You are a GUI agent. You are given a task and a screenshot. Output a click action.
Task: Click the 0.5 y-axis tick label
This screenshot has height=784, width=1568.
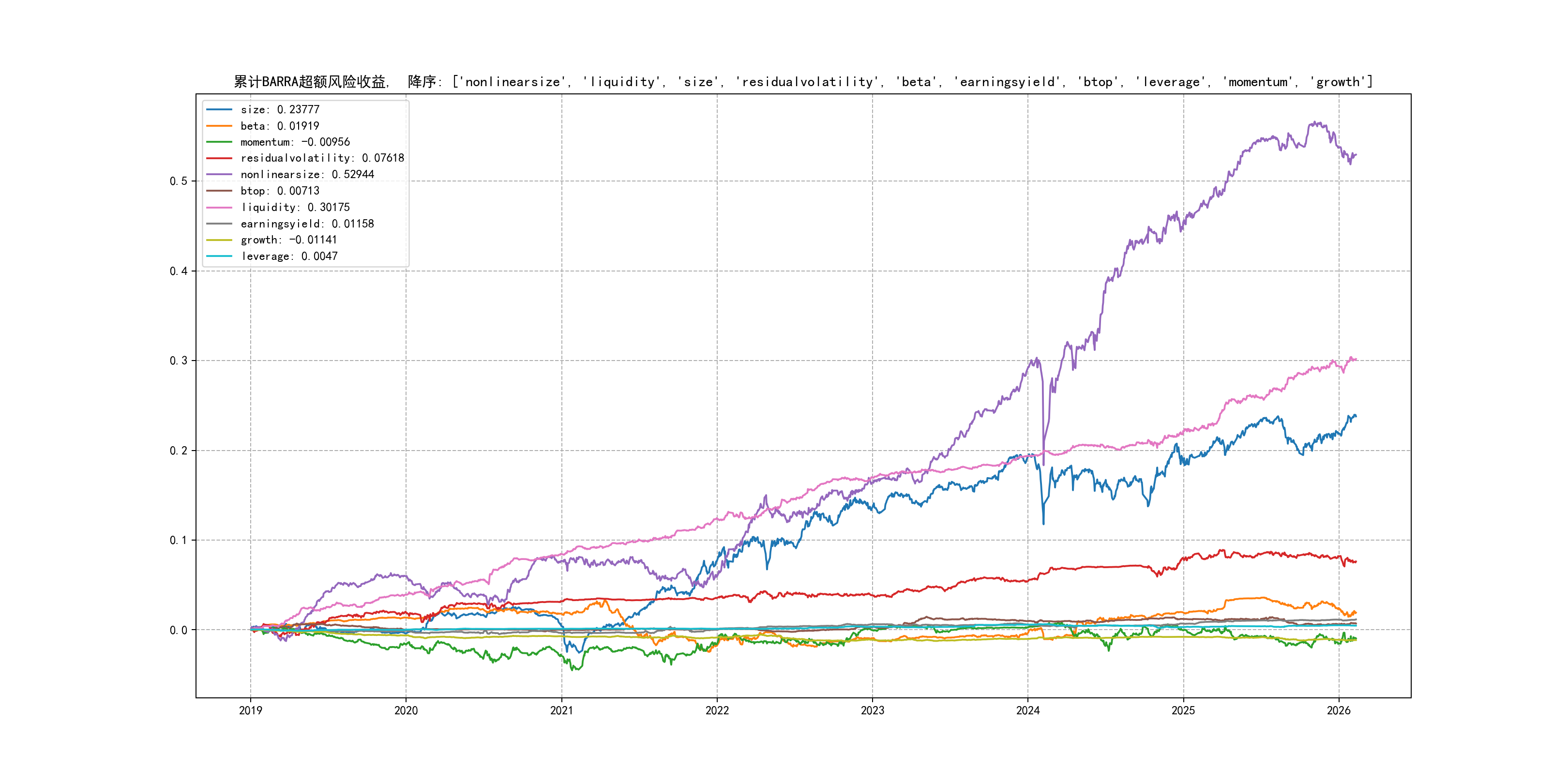pyautogui.click(x=179, y=181)
